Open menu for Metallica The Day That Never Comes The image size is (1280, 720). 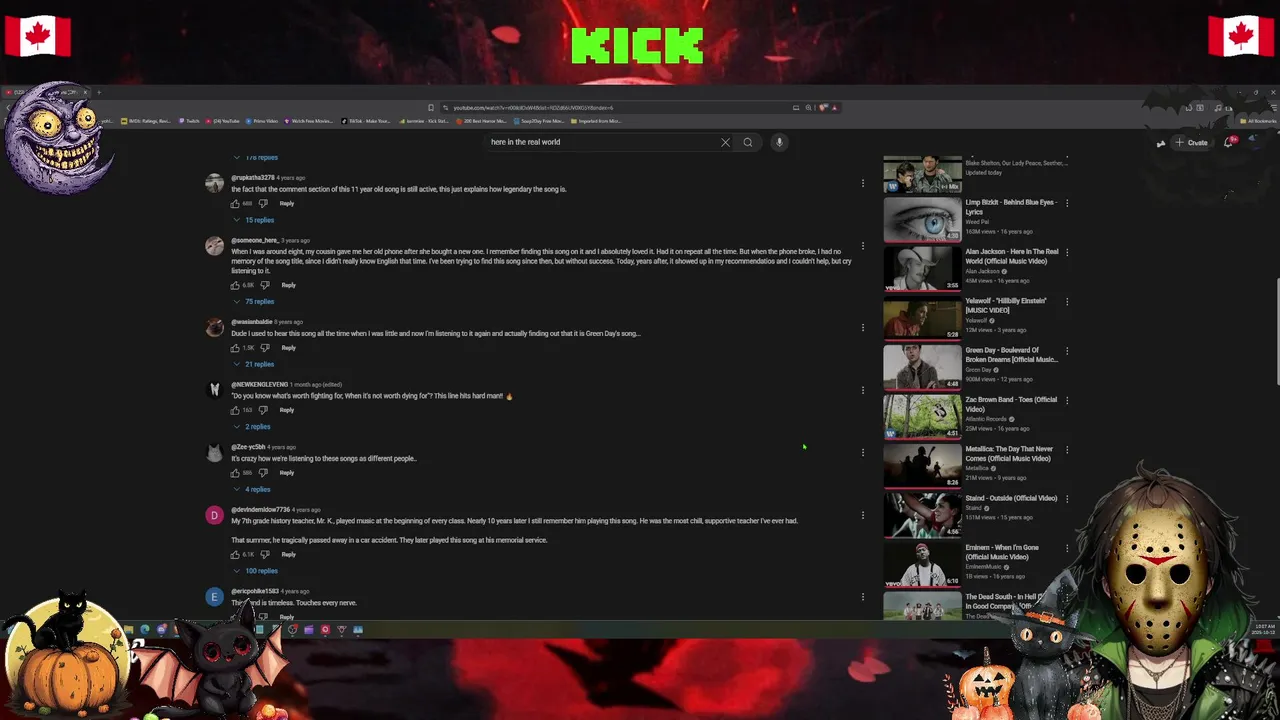click(x=1067, y=450)
